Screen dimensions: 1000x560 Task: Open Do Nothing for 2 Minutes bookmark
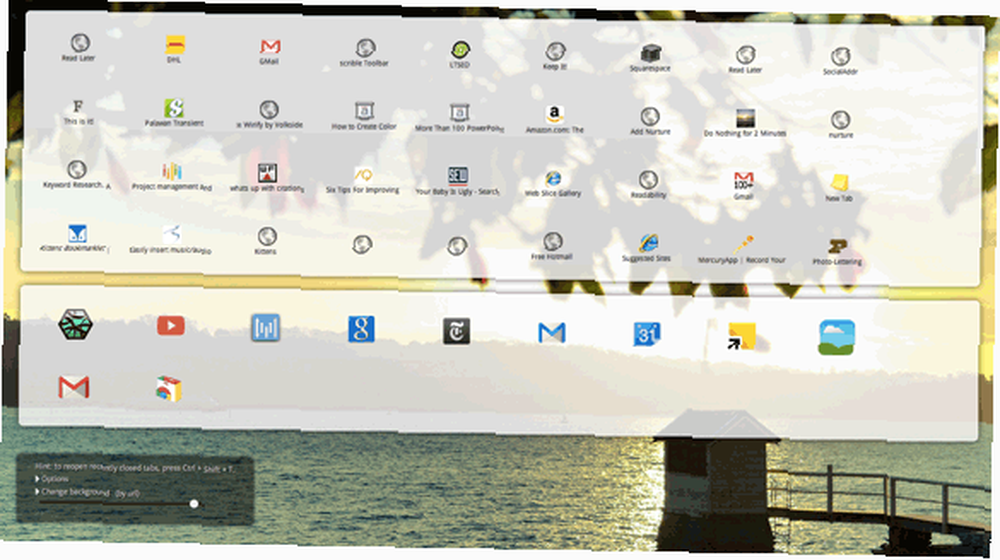(x=745, y=123)
